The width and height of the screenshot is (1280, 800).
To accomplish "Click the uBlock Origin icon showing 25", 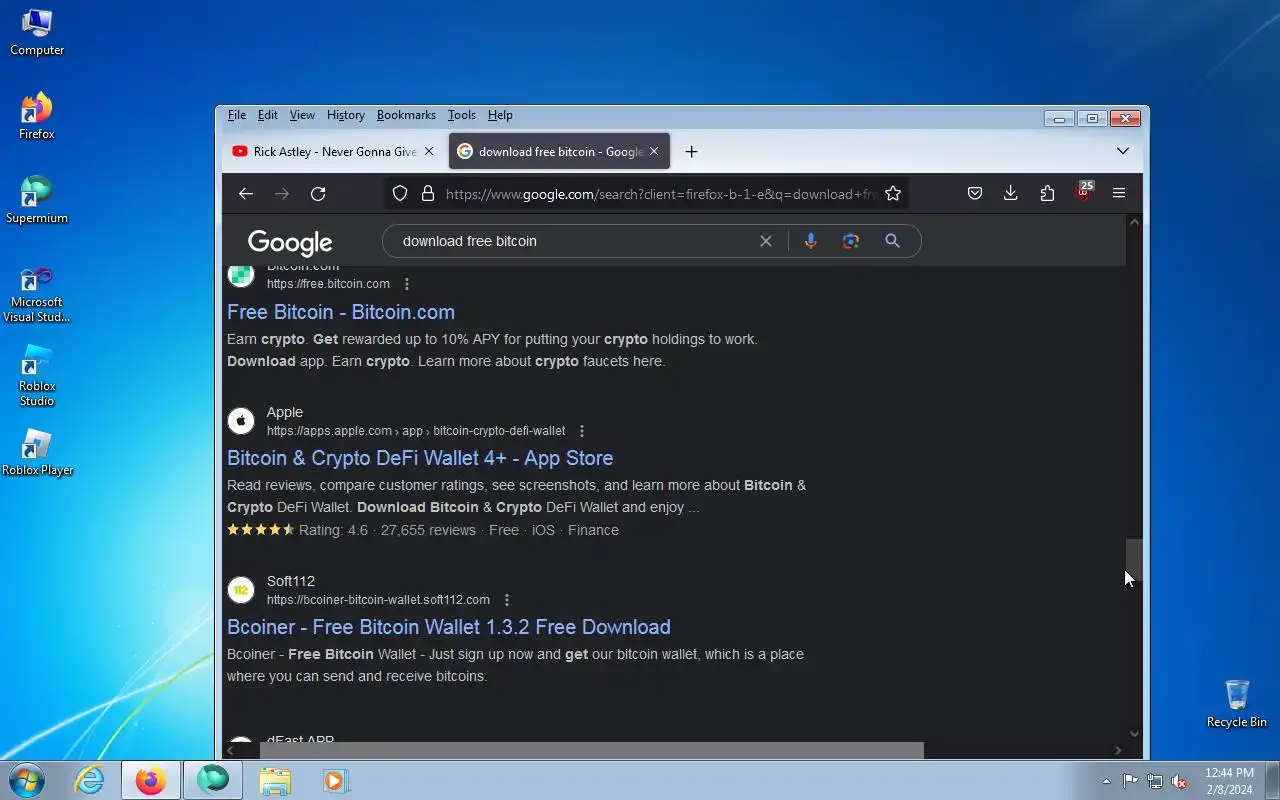I will (1084, 192).
